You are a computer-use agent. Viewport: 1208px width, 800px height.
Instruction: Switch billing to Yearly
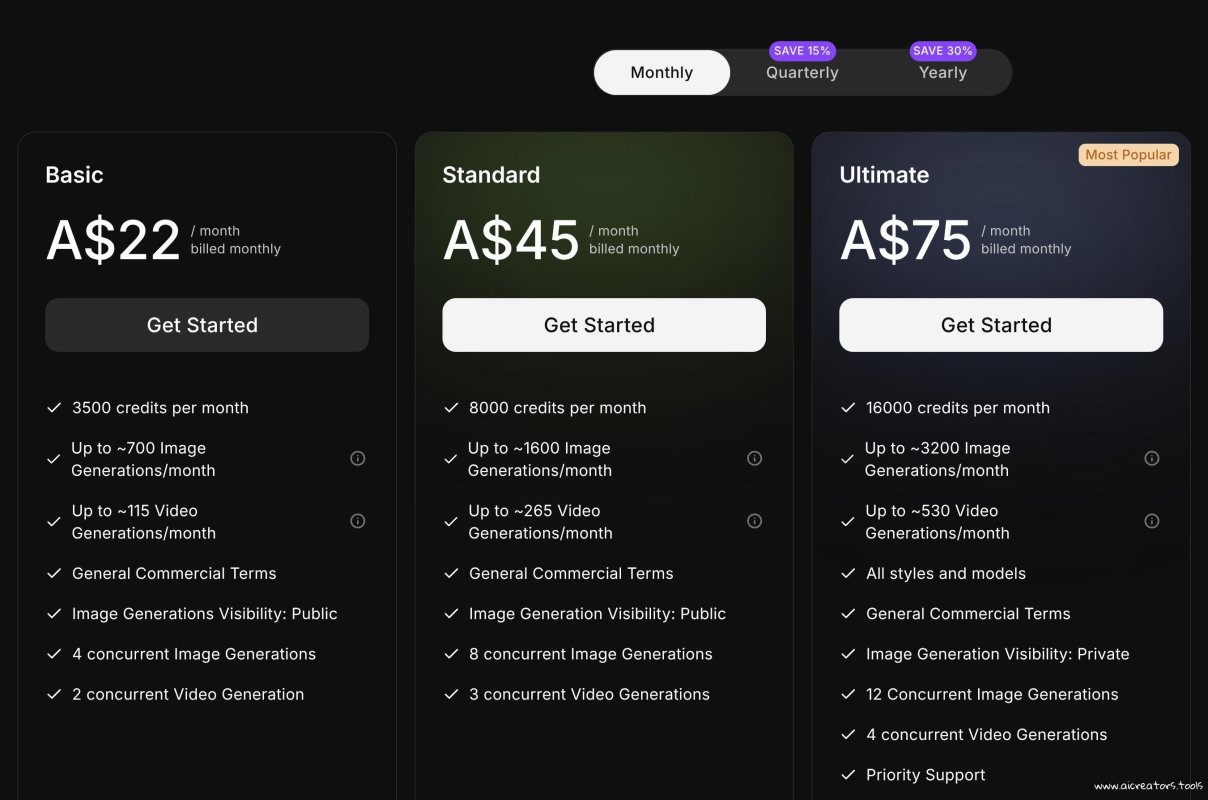click(942, 73)
